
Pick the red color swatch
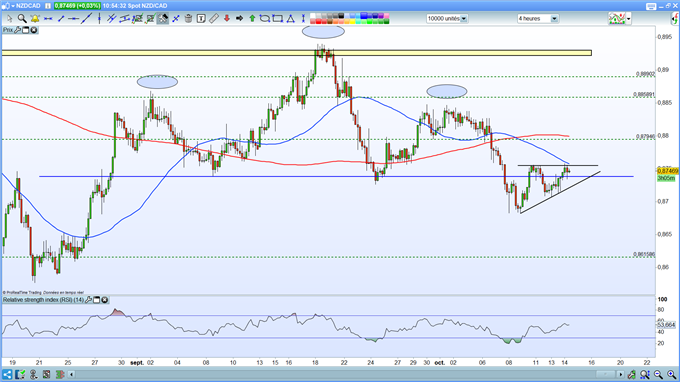[x=319, y=21]
